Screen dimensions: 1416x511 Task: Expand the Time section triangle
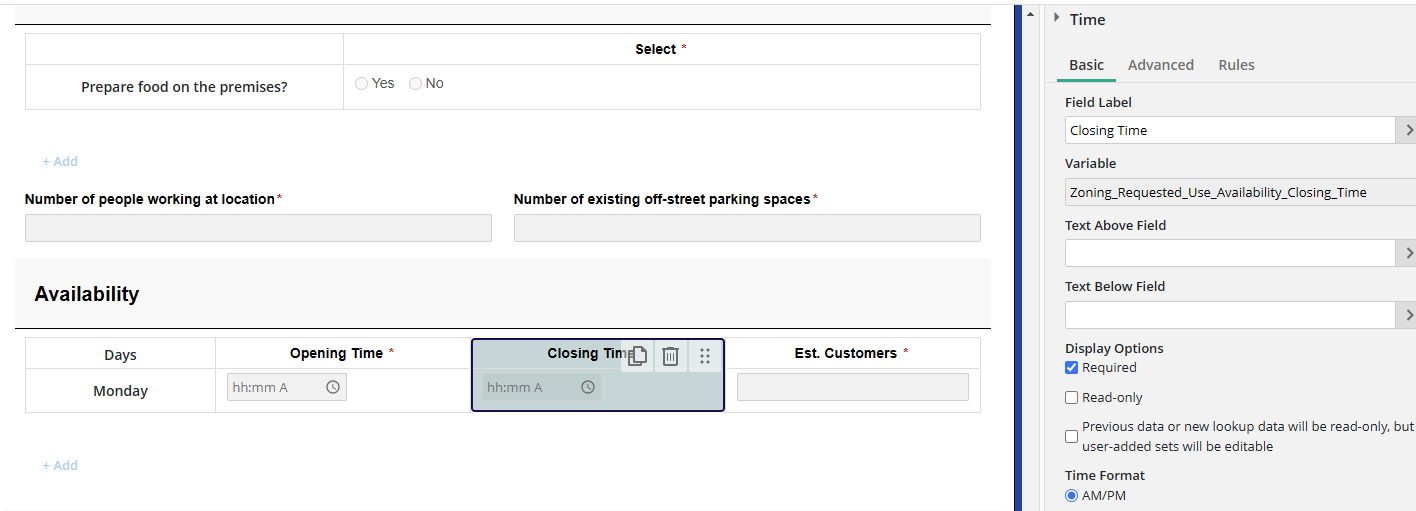coord(1056,18)
